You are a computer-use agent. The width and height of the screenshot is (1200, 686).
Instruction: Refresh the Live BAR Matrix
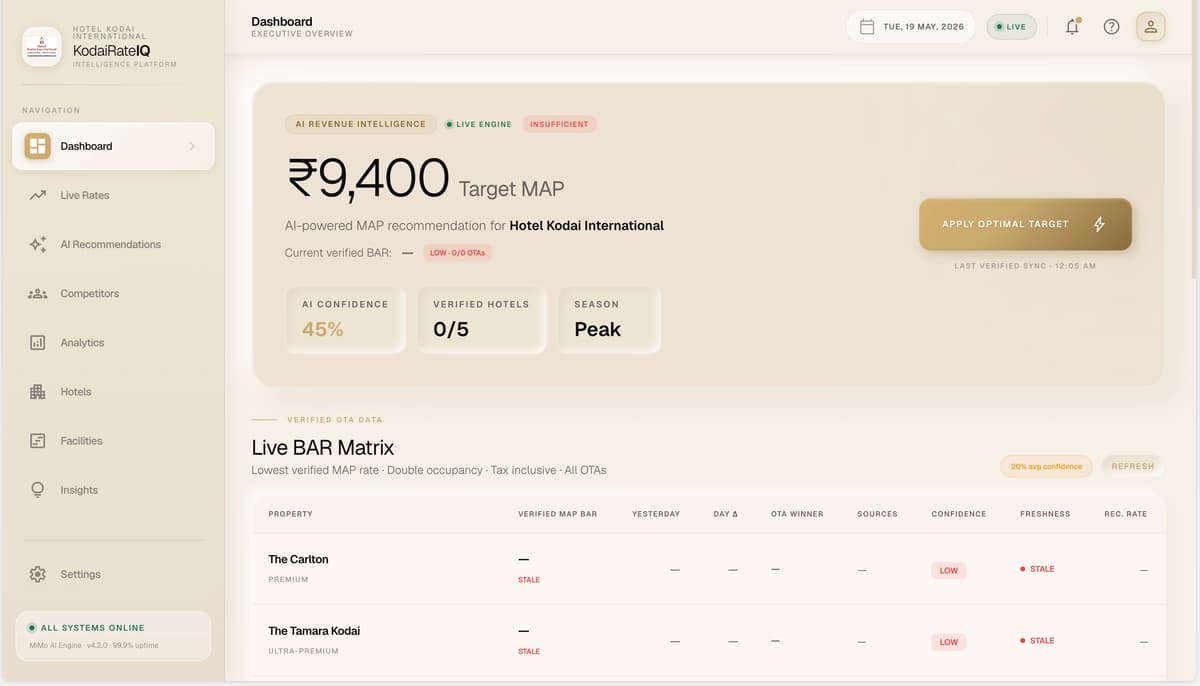pyautogui.click(x=1132, y=466)
